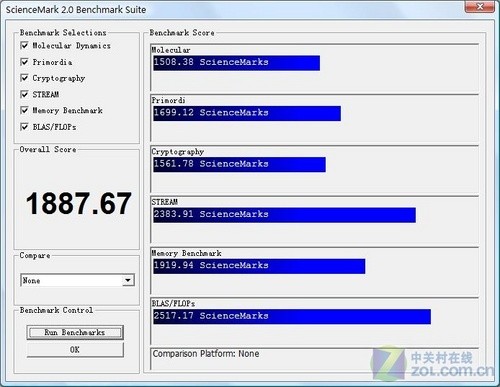
Task: Uncheck the Molecular Dynamics checkbox
Action: click(24, 45)
